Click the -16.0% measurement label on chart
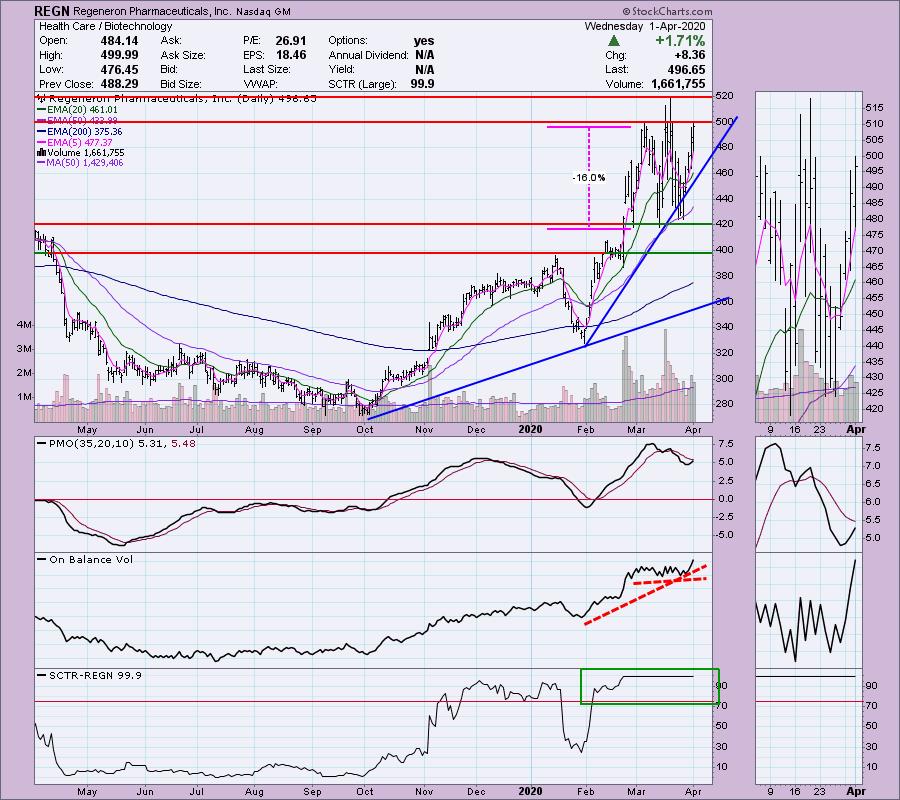The image size is (900, 800). pyautogui.click(x=589, y=178)
